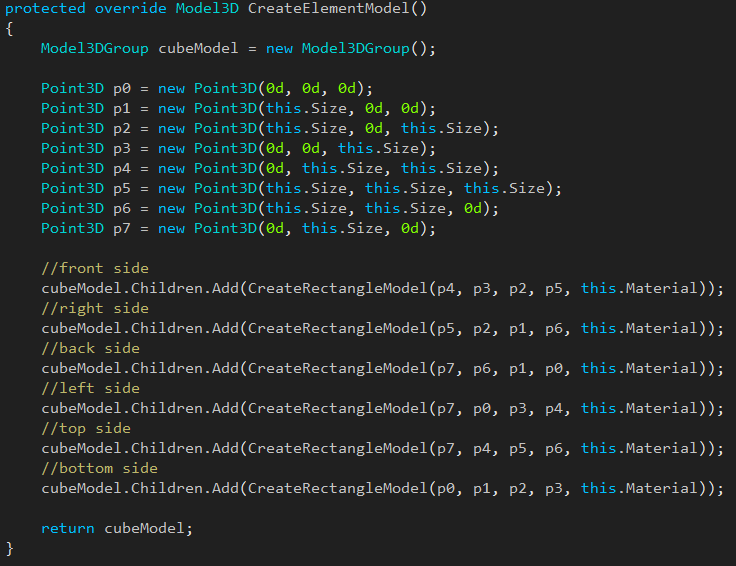
Task: Click the variable name p7 in its declaration
Action: point(122,229)
